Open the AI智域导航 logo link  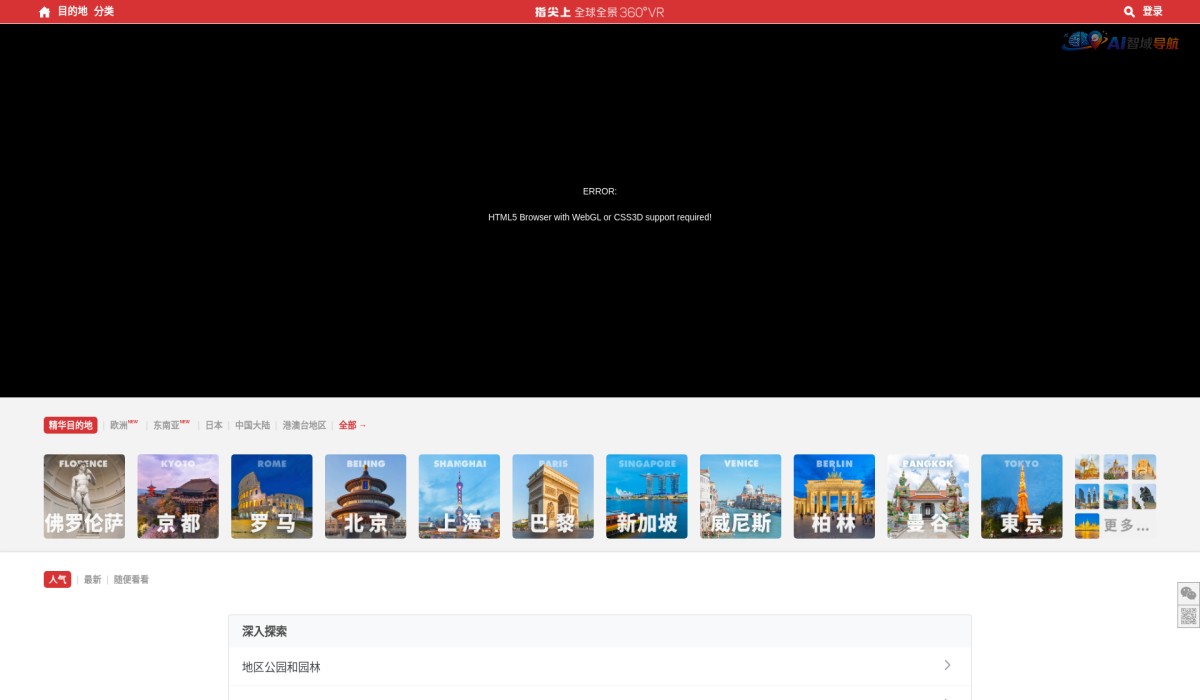point(1120,42)
